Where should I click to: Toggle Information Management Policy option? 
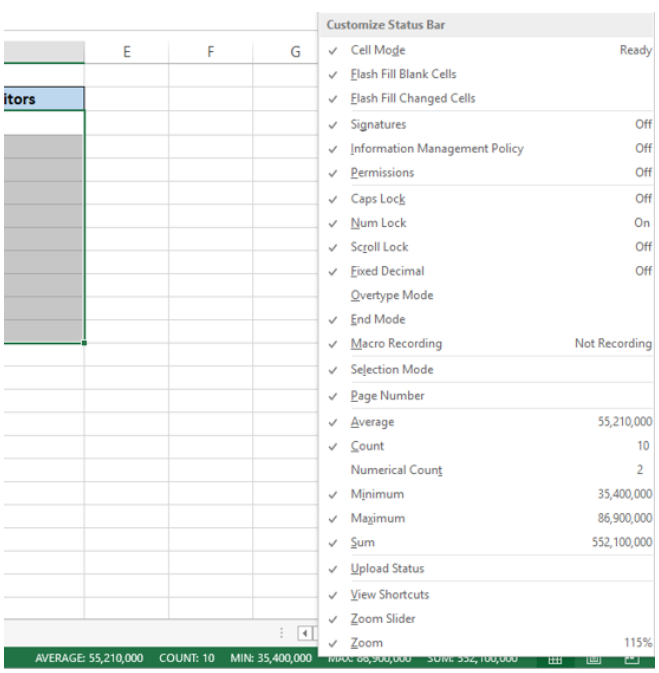click(487, 149)
